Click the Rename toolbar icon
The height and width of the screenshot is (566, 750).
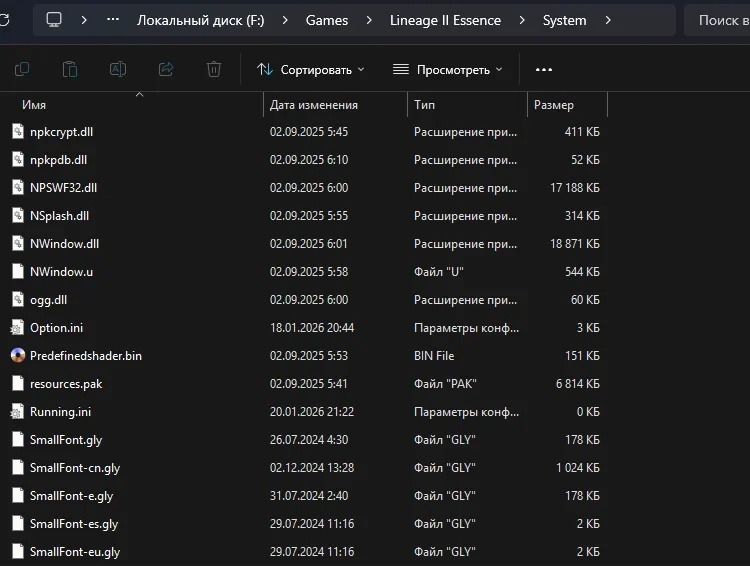pyautogui.click(x=118, y=69)
